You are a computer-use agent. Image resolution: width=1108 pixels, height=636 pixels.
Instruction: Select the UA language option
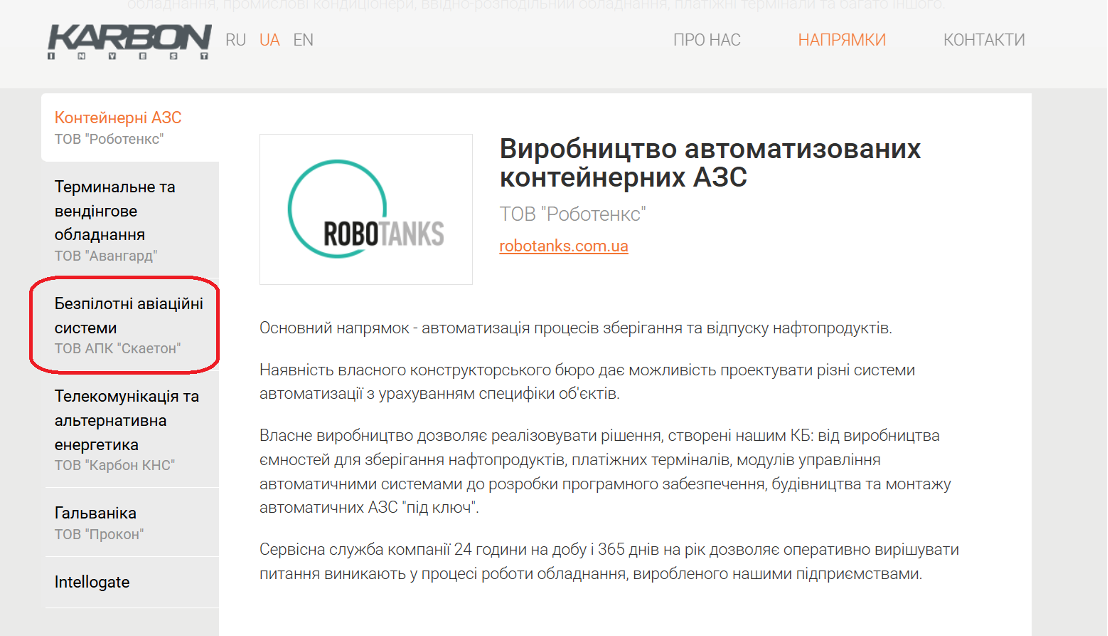(x=269, y=40)
